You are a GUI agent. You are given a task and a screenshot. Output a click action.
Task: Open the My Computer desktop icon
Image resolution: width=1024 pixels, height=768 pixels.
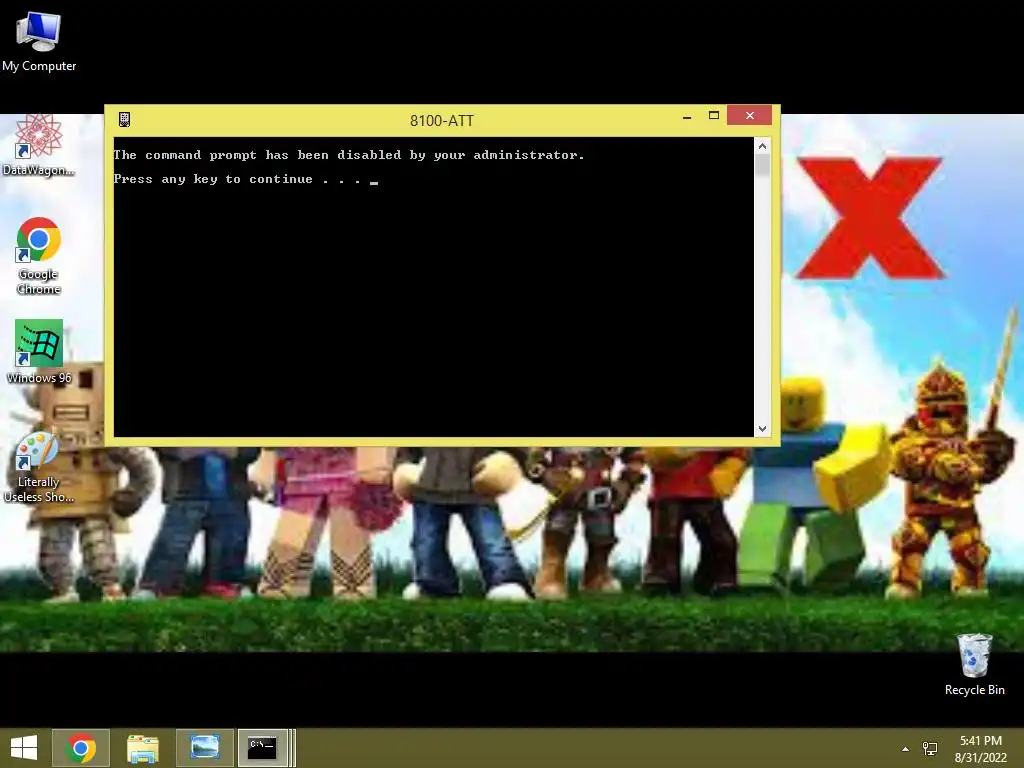tap(39, 40)
